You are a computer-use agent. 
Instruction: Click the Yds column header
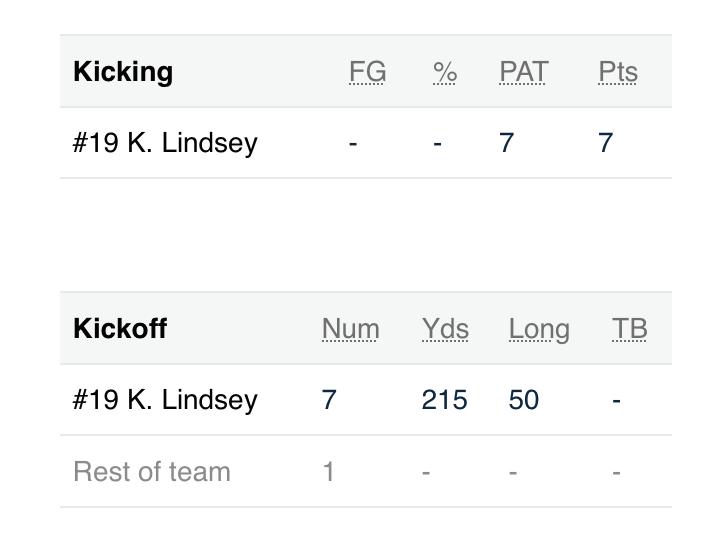pos(445,329)
